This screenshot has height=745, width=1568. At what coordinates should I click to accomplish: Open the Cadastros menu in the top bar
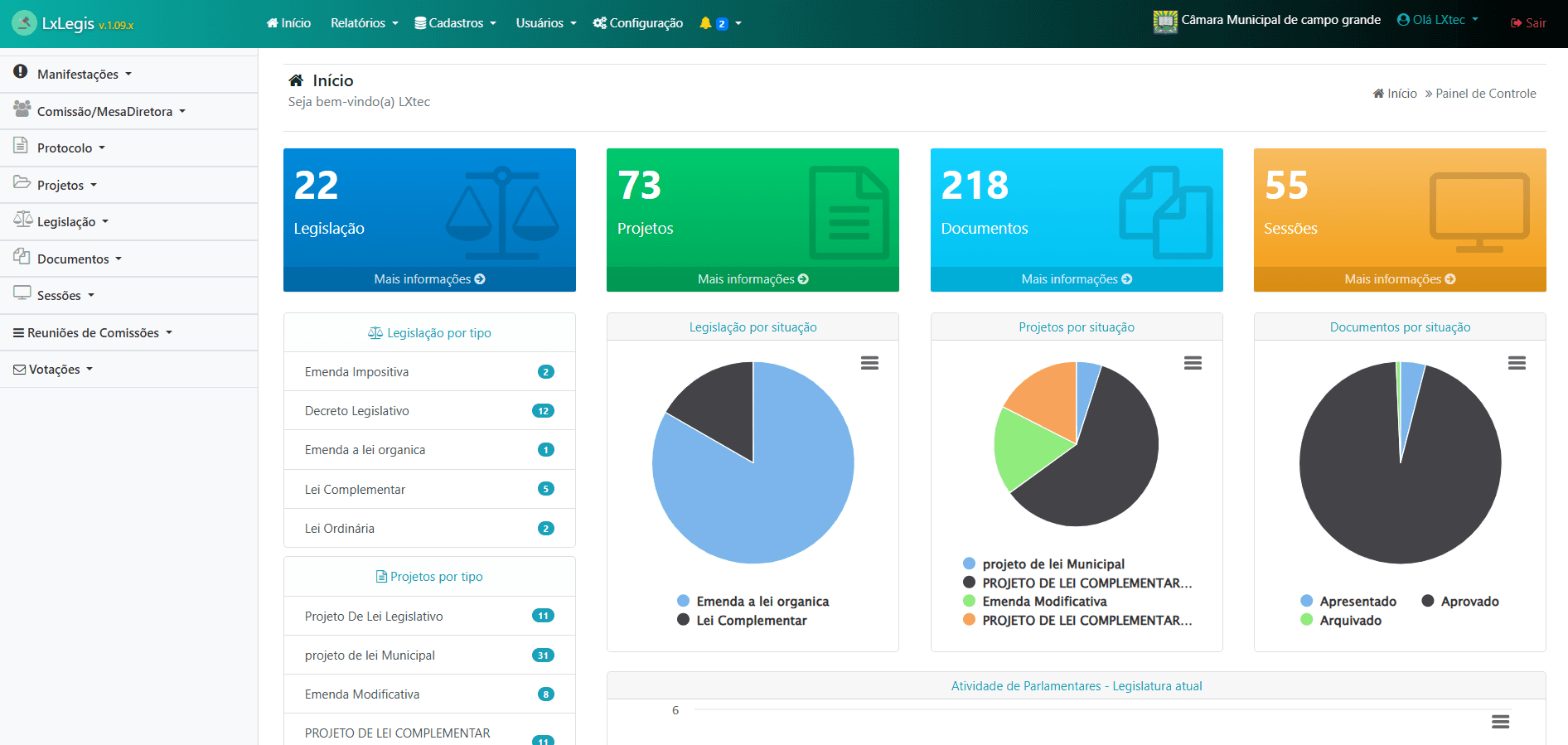[x=455, y=23]
